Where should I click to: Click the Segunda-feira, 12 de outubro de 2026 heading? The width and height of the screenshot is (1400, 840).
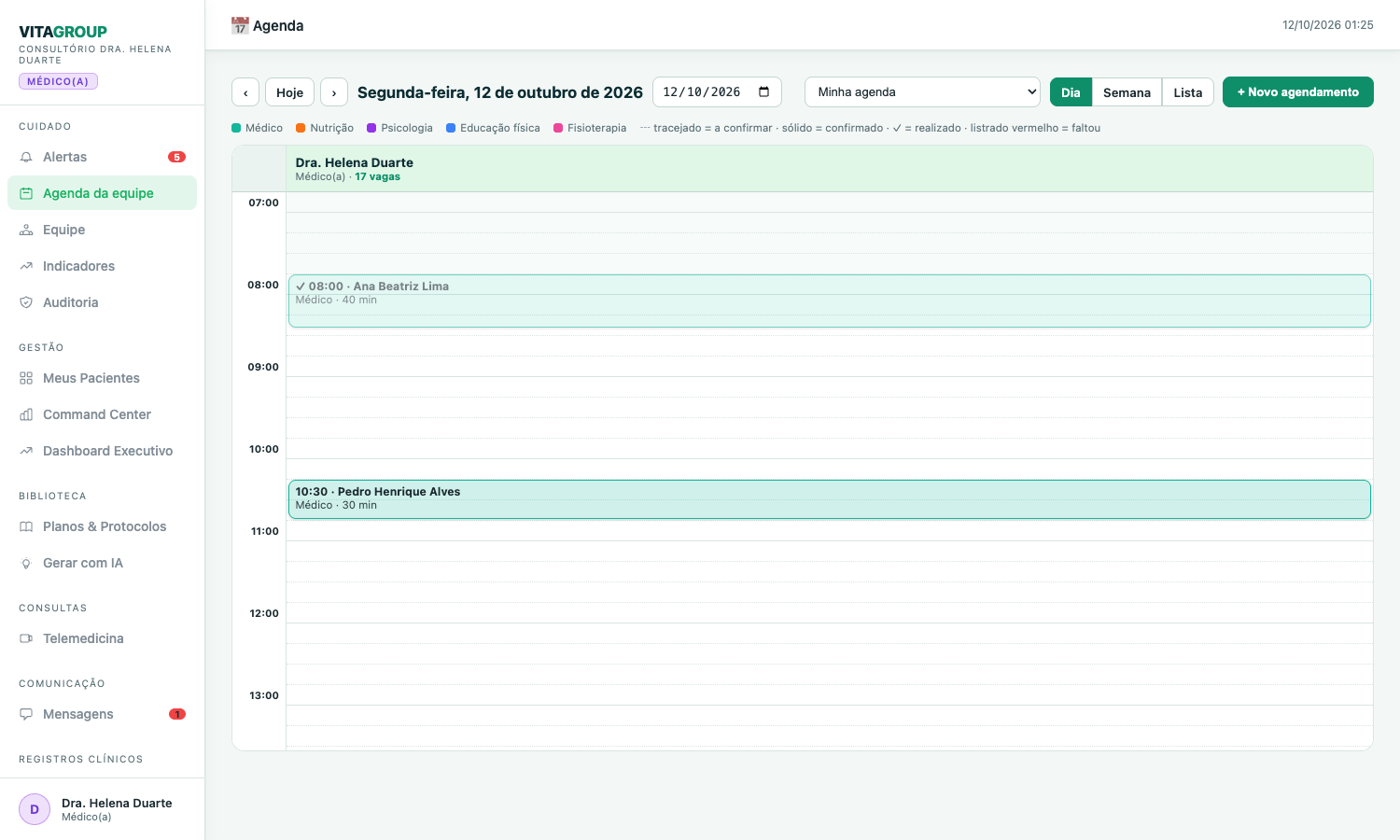click(x=500, y=92)
